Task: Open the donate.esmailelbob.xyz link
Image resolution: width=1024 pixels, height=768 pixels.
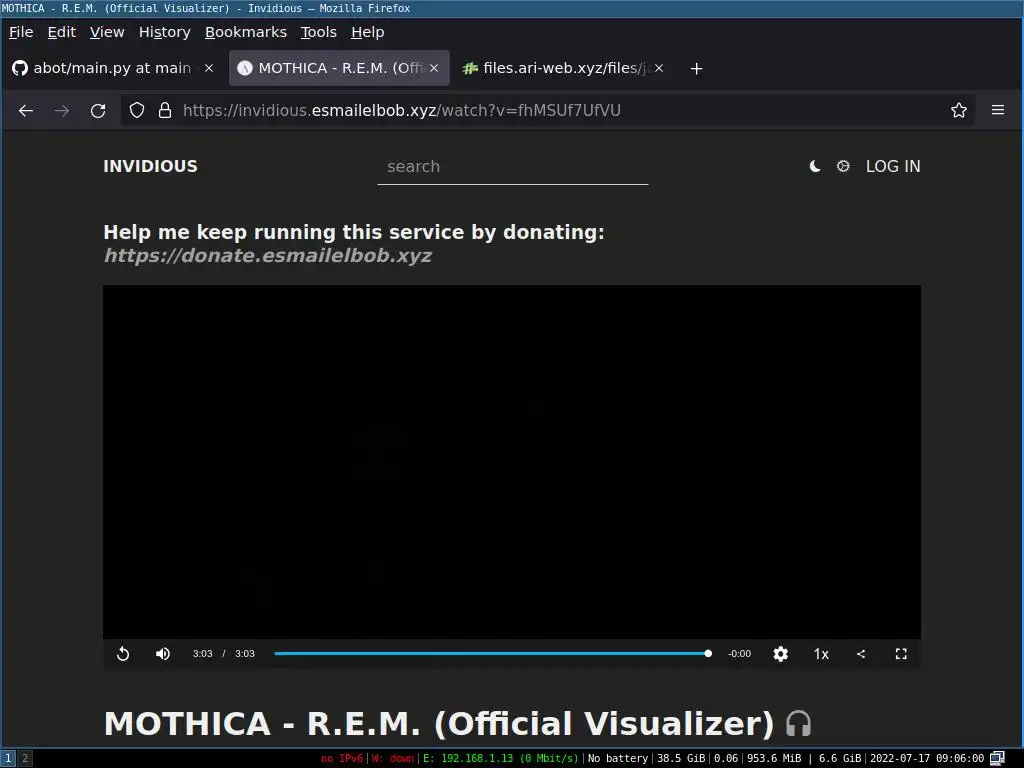Action: click(x=268, y=255)
